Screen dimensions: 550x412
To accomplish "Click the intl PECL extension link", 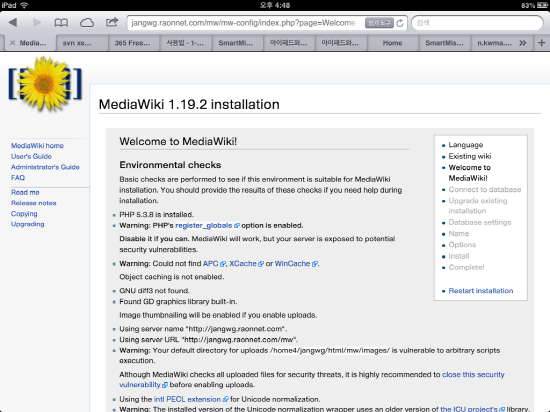I will tap(191, 399).
